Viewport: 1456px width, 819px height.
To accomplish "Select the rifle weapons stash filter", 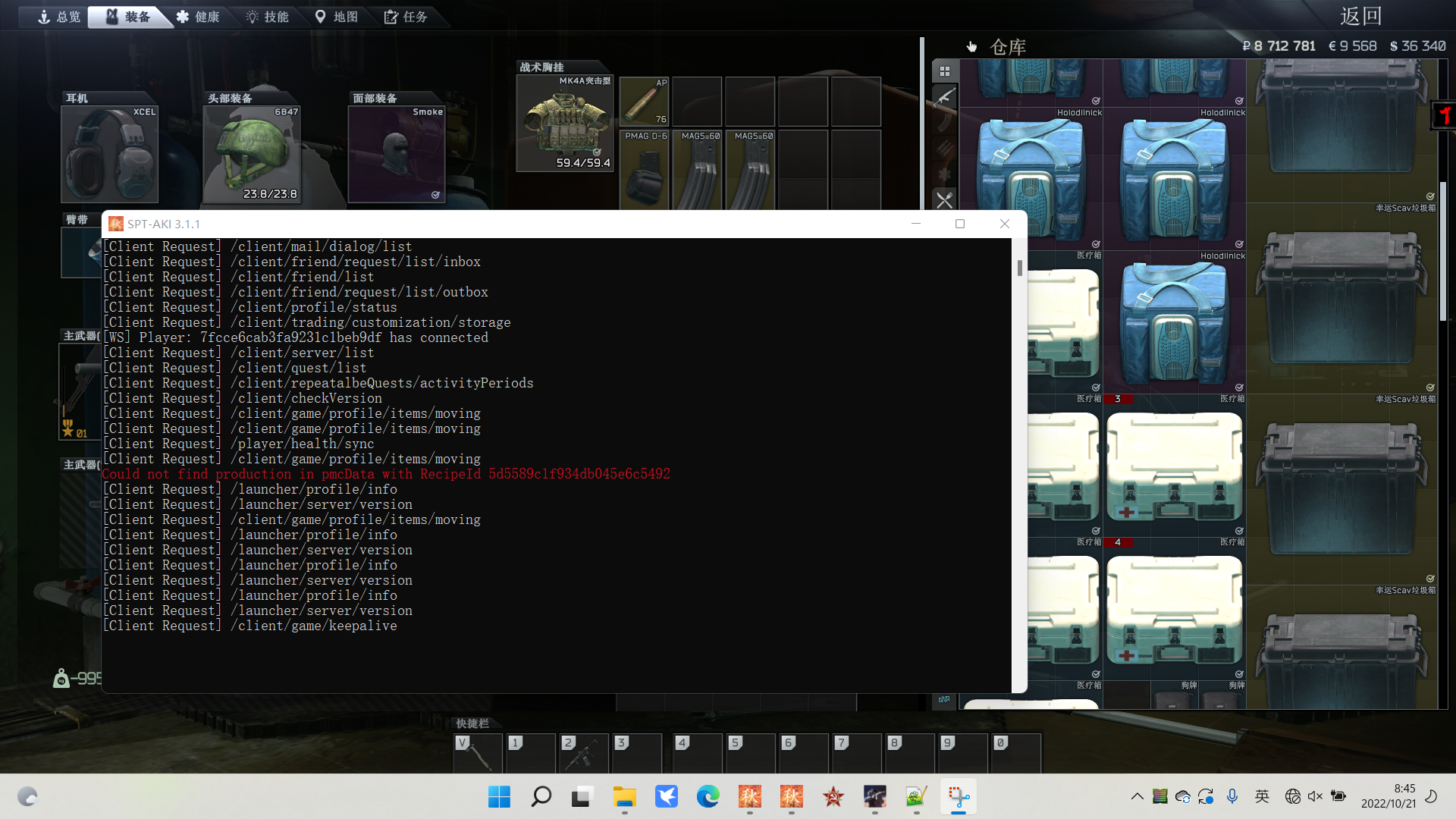I will [945, 96].
